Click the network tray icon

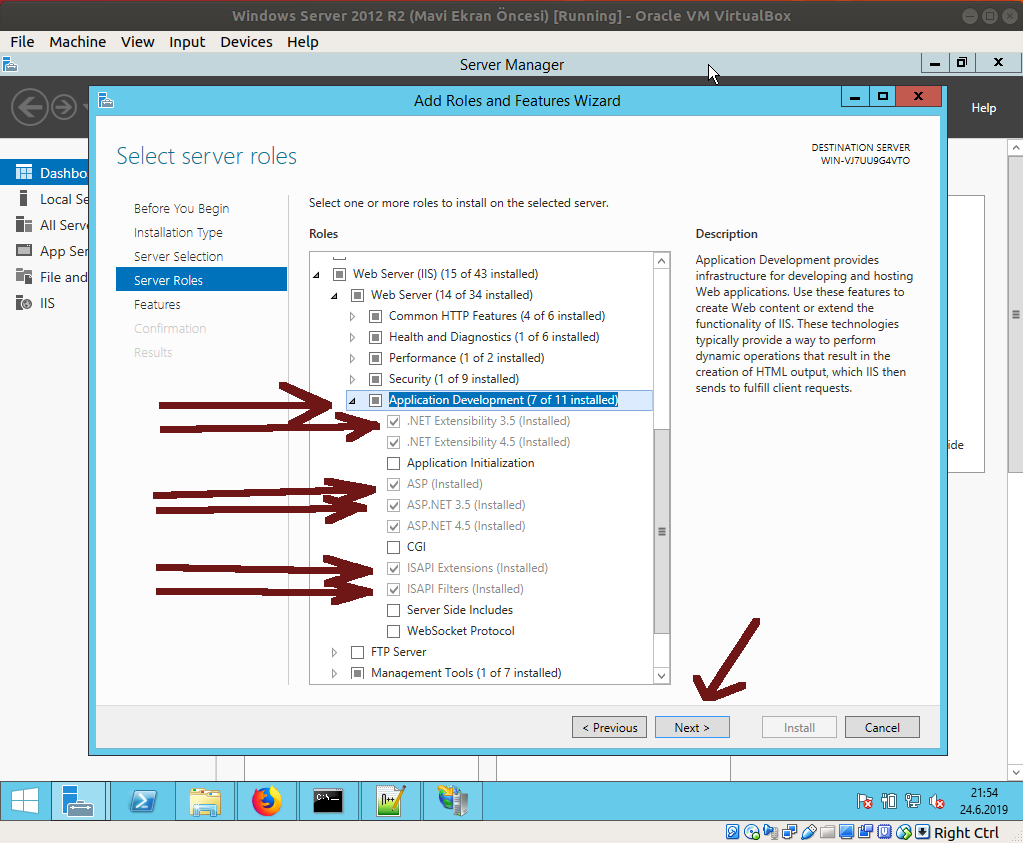(913, 801)
